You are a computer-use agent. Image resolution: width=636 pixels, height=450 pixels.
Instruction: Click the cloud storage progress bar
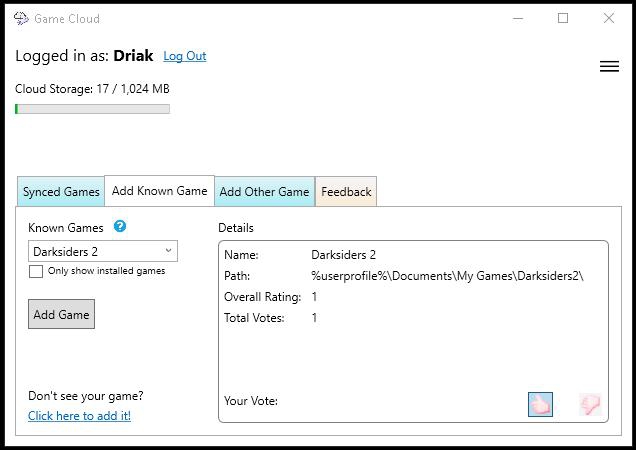(92, 109)
